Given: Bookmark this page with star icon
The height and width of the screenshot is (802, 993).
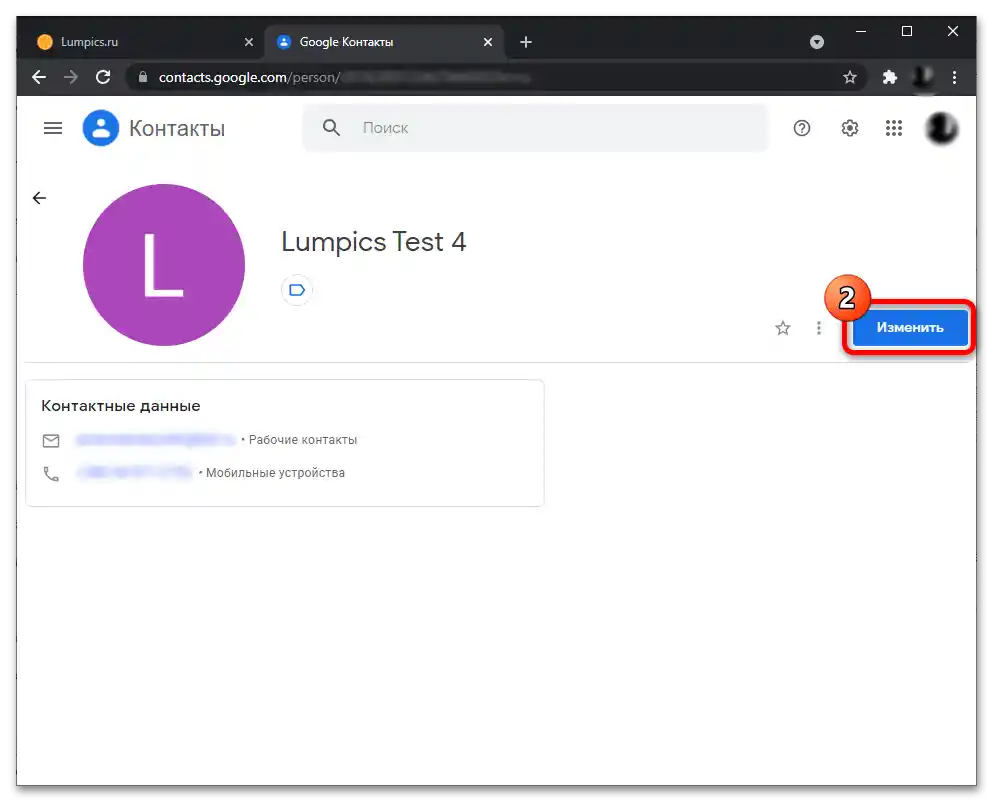Looking at the screenshot, I should (850, 77).
